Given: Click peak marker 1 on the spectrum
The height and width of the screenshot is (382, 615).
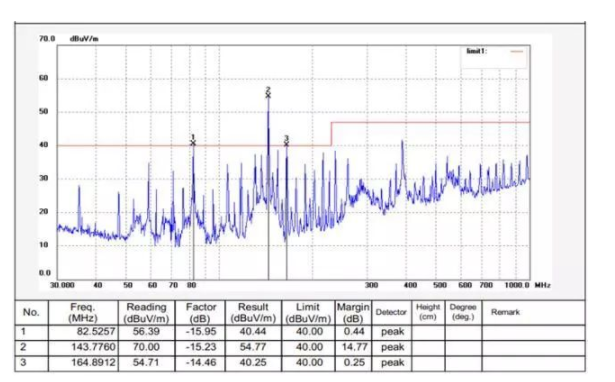Looking at the screenshot, I should coord(193,140).
